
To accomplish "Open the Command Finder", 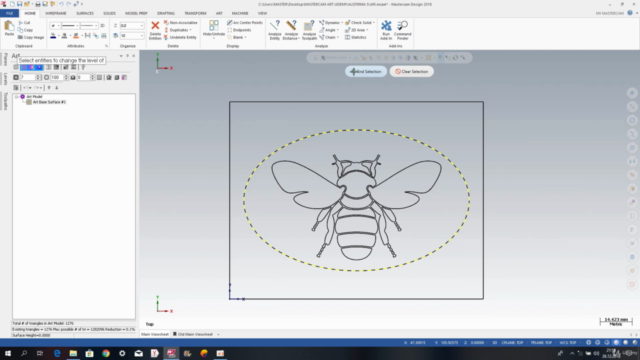I will click(402, 30).
